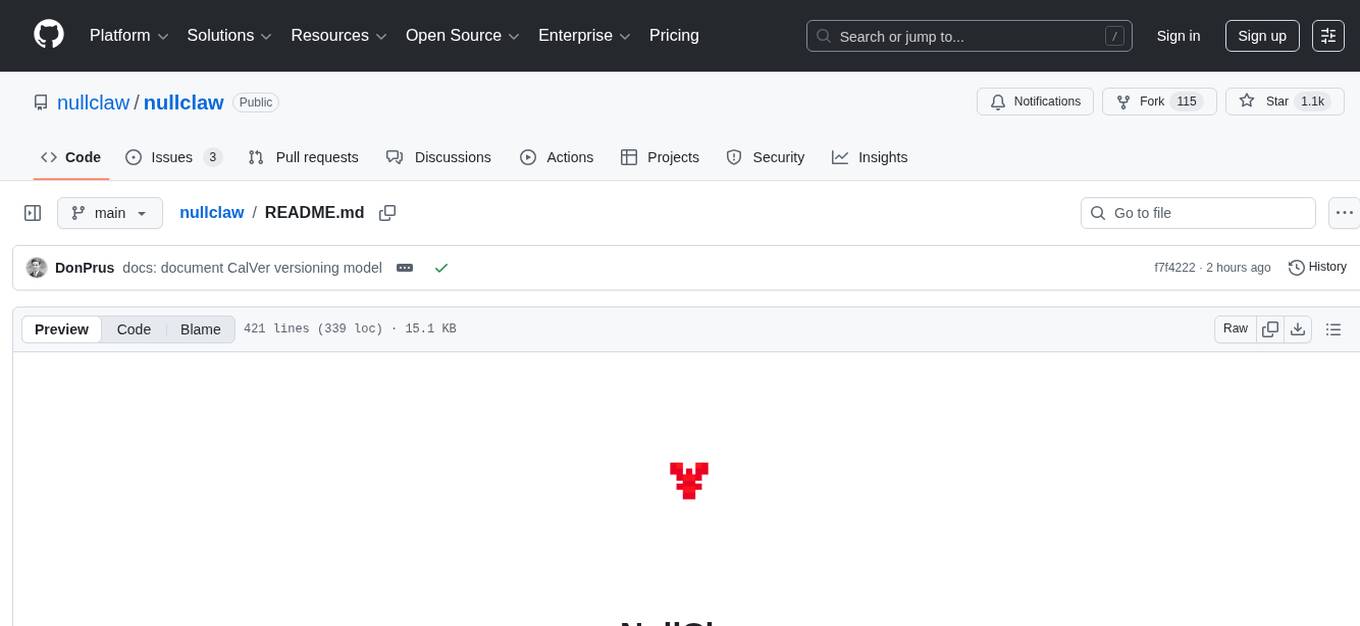
Task: Go to GitHub home via the logo
Action: [48, 35]
